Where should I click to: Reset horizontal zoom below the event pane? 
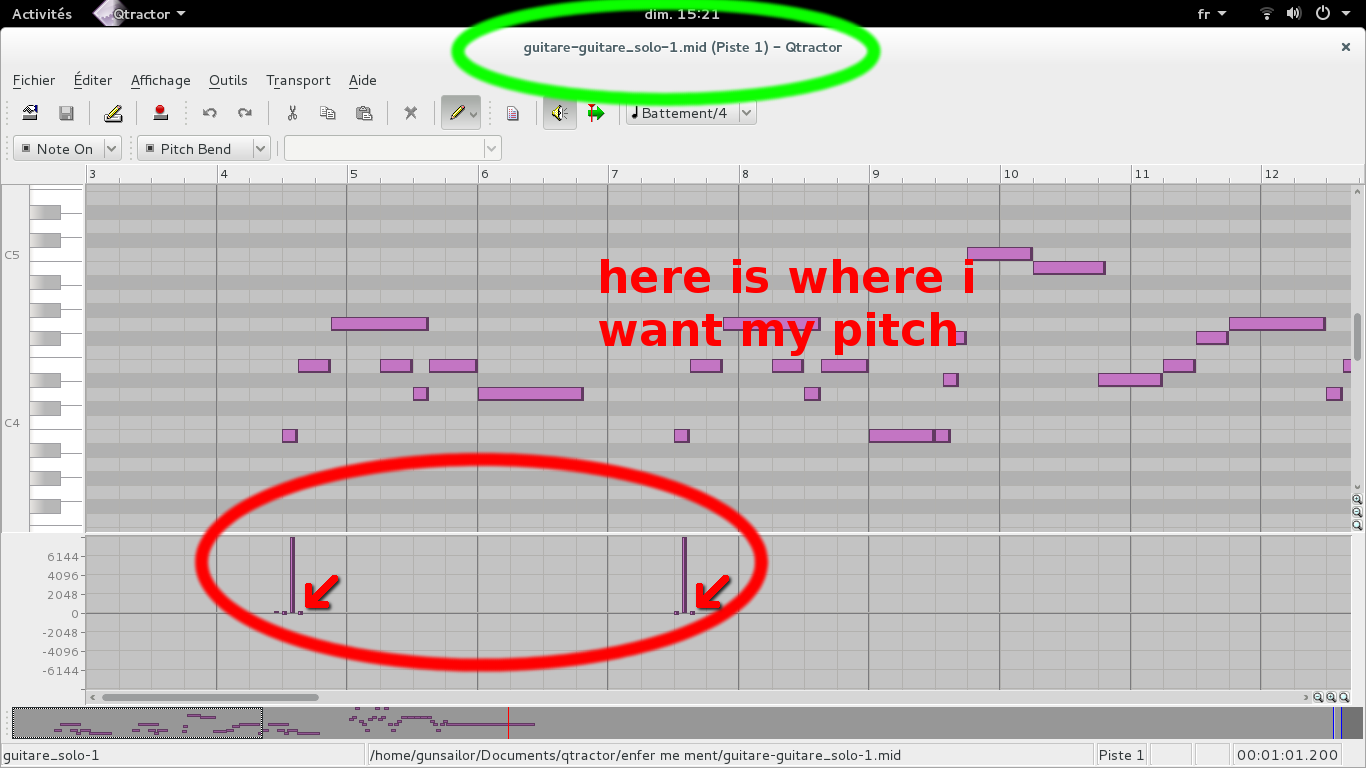[1345, 697]
